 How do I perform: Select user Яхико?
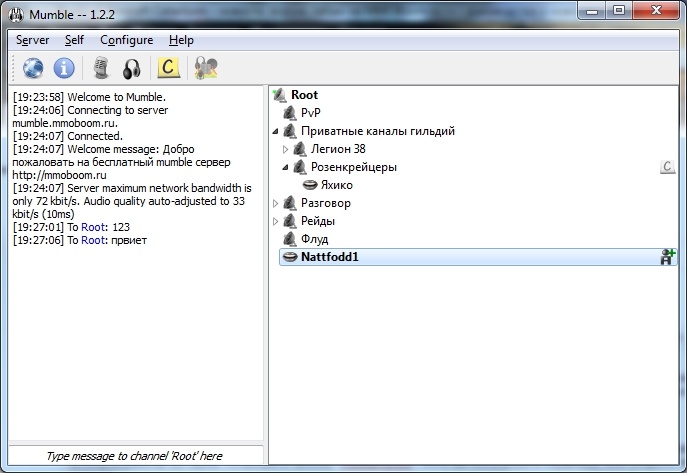pyautogui.click(x=336, y=185)
